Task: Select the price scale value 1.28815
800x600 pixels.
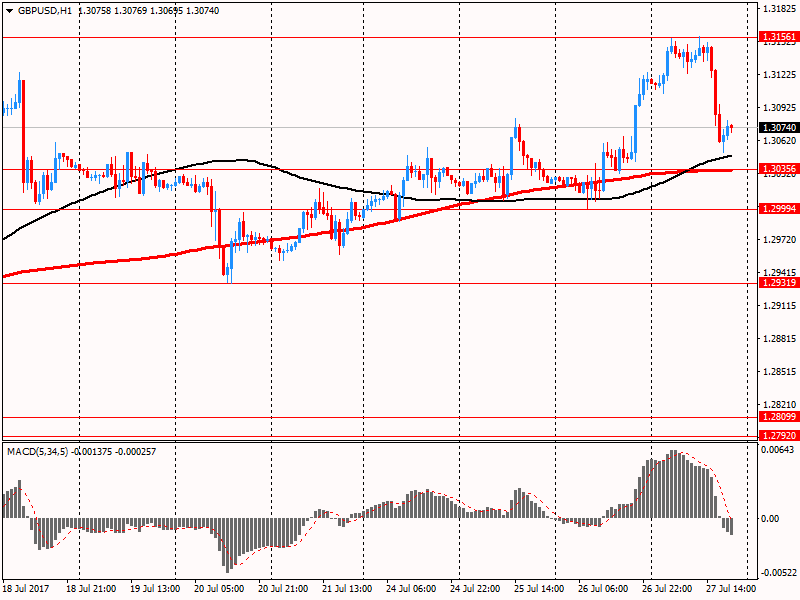Action: [x=780, y=339]
